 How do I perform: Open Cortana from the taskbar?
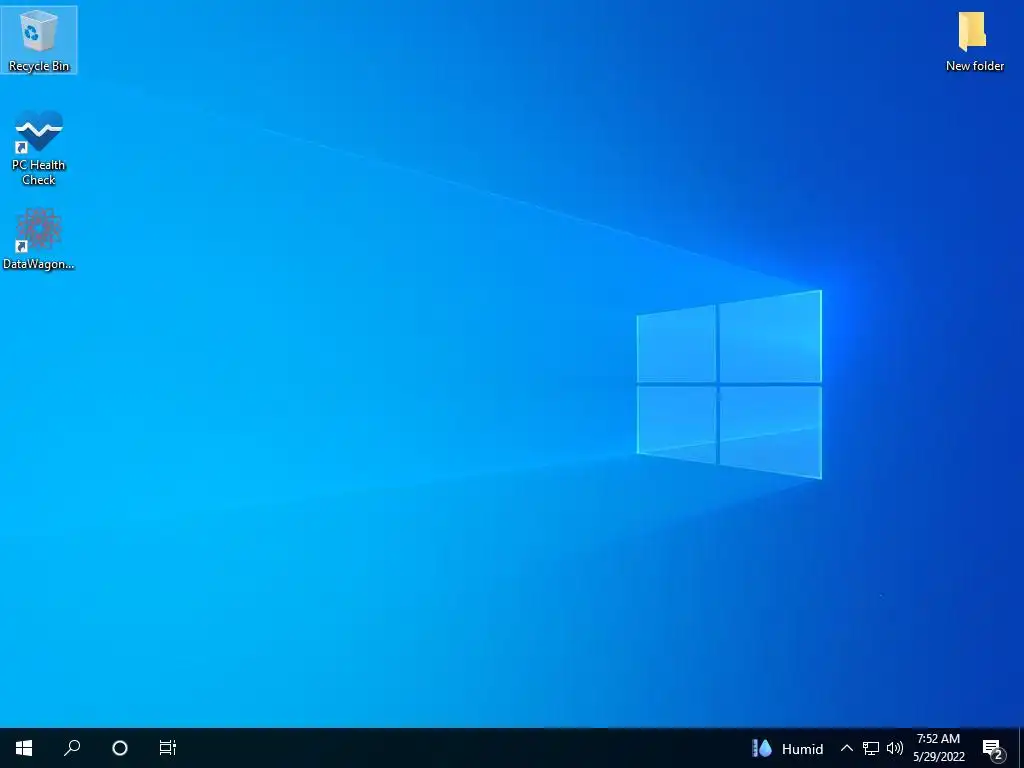pyautogui.click(x=120, y=748)
